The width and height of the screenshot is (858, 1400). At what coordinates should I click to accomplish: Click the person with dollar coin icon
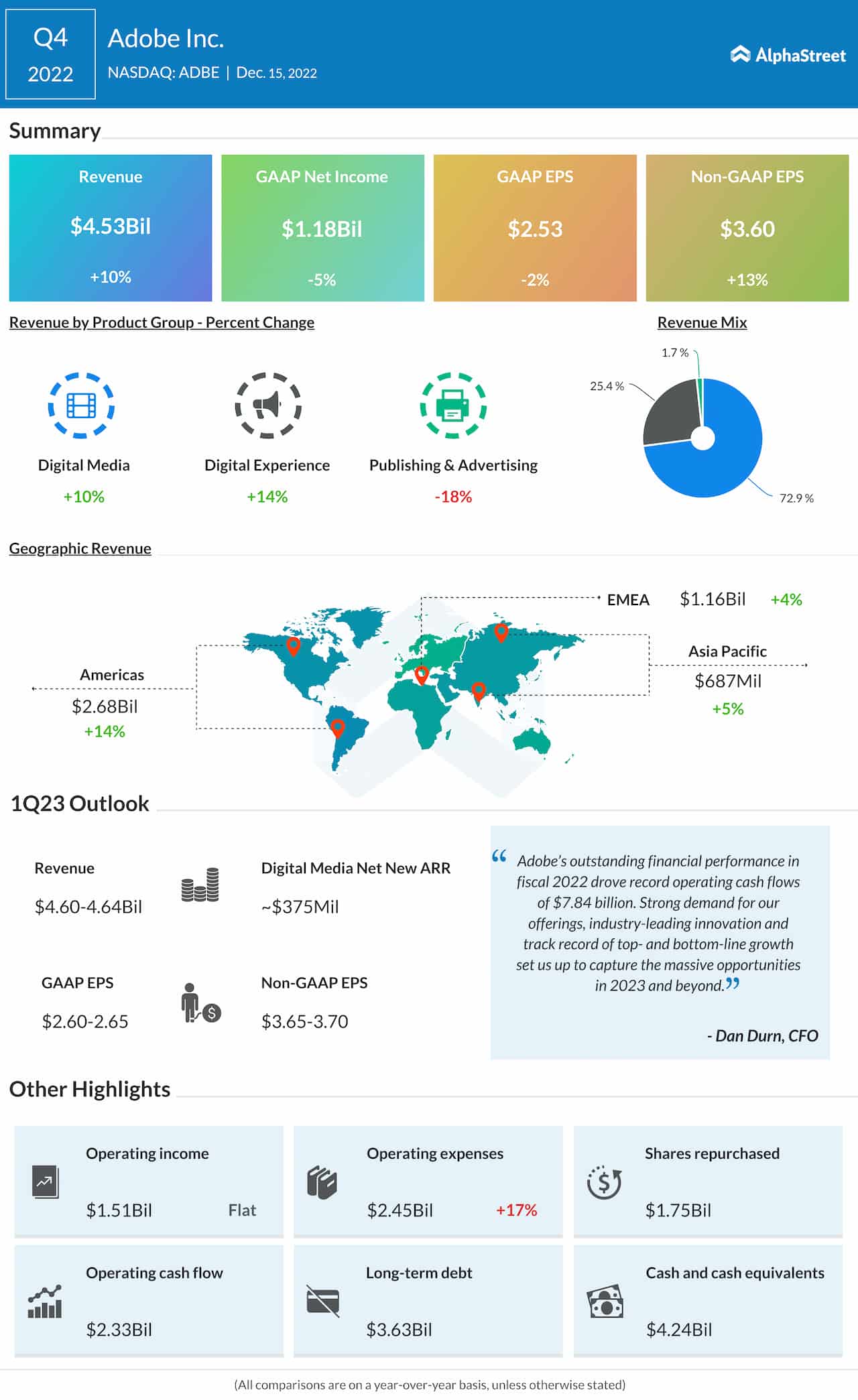[200, 1003]
